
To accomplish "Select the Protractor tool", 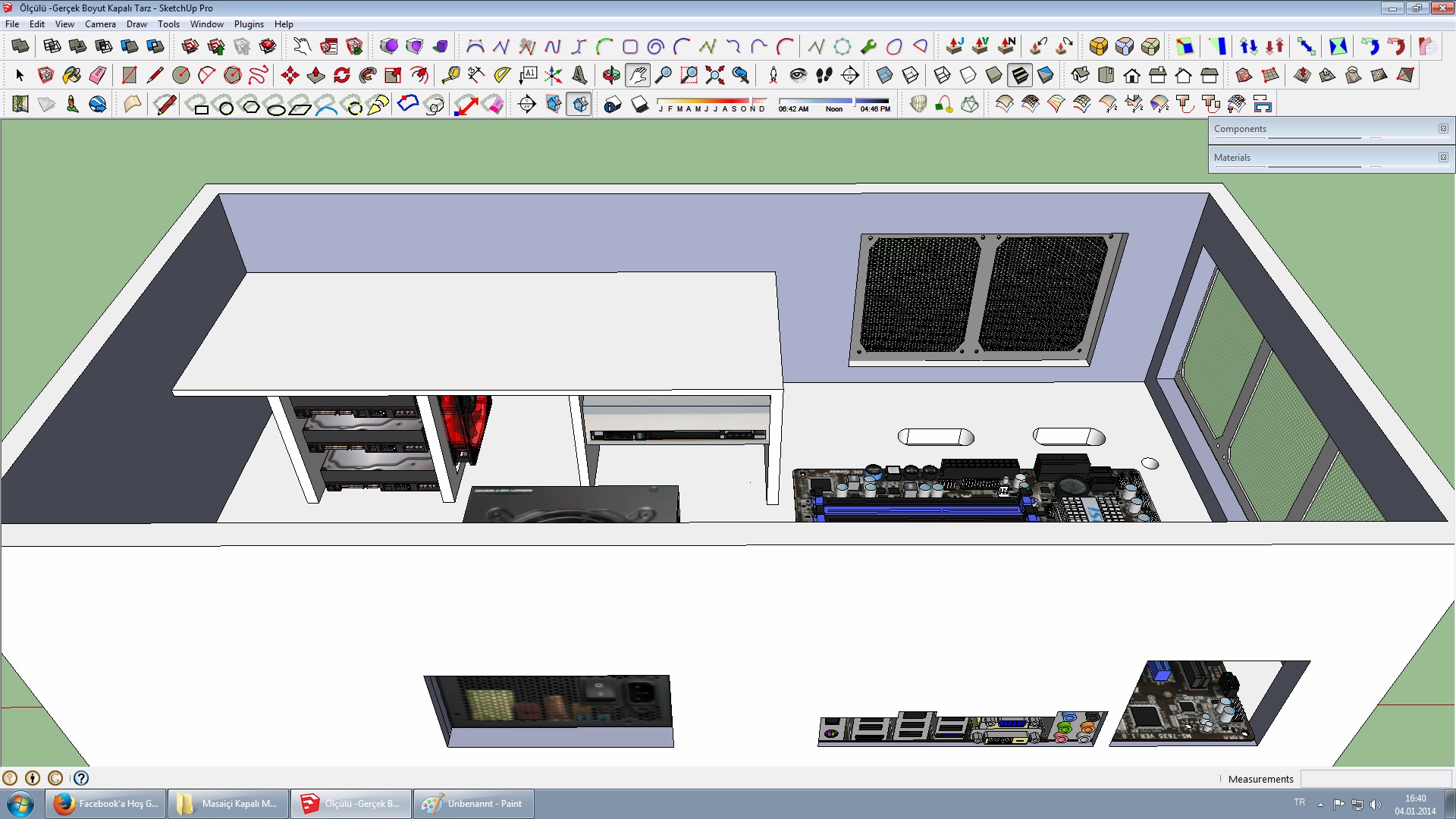I will 502,75.
